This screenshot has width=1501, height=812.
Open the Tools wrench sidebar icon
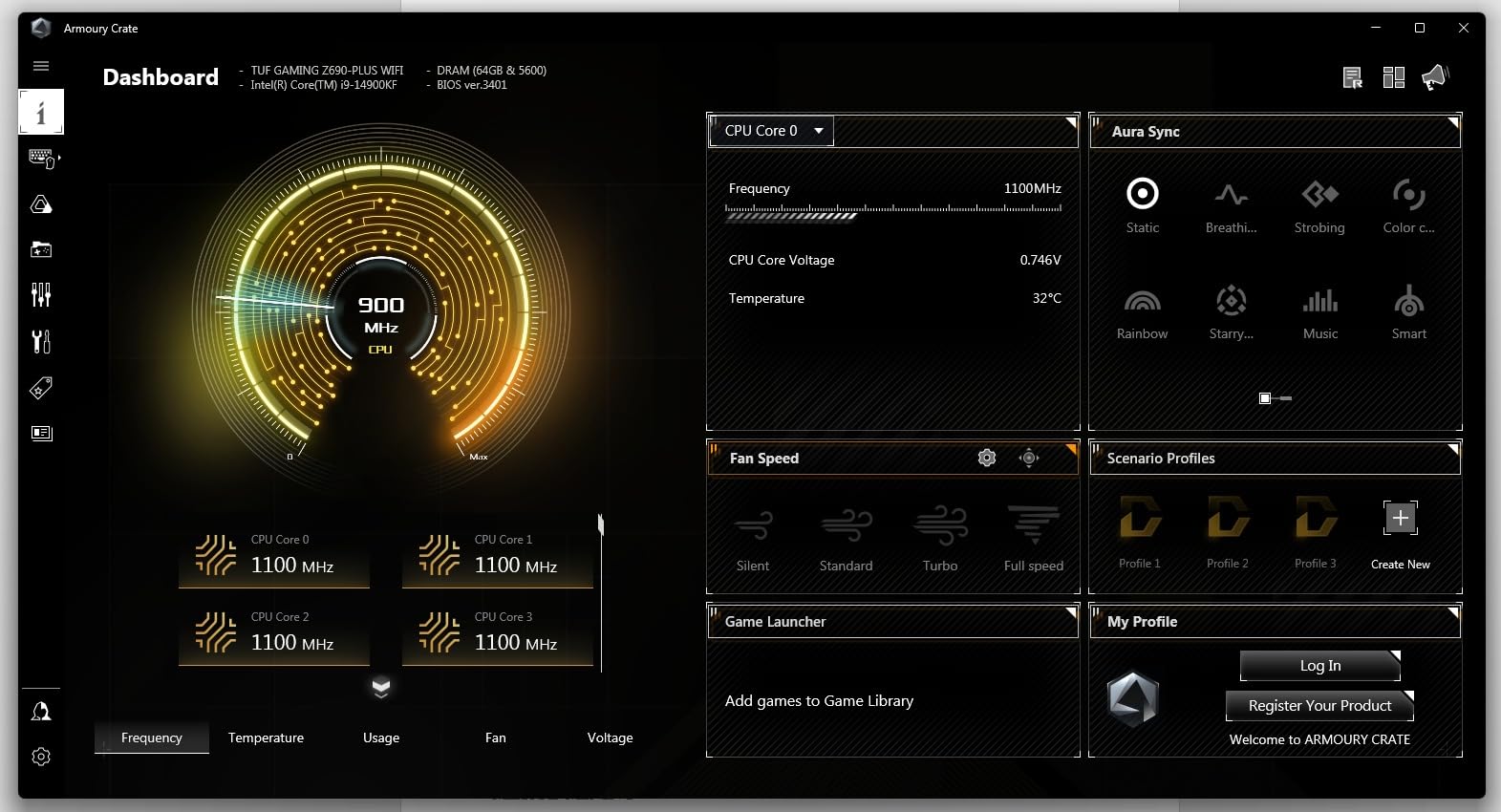pos(41,341)
